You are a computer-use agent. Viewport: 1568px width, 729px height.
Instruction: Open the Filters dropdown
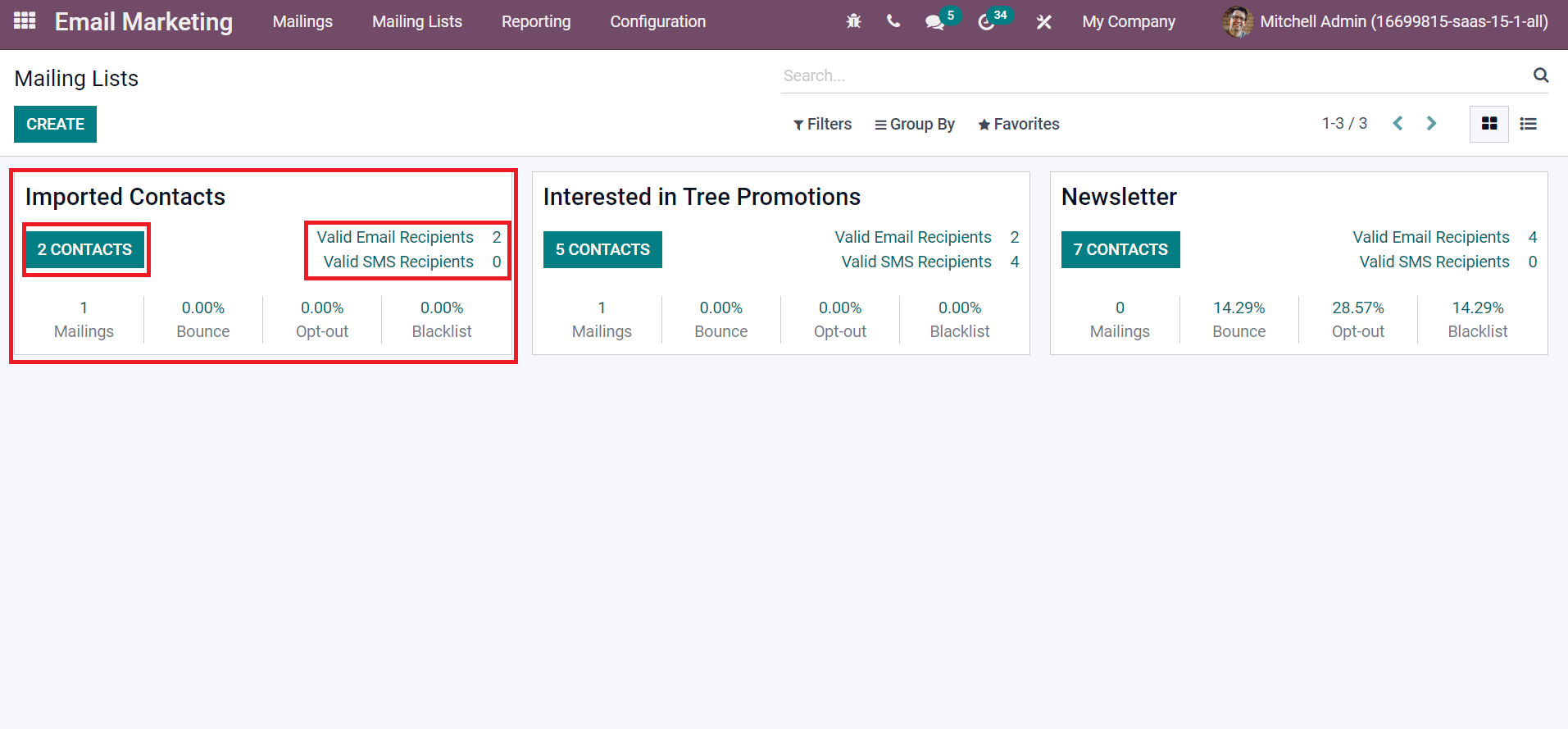822,124
